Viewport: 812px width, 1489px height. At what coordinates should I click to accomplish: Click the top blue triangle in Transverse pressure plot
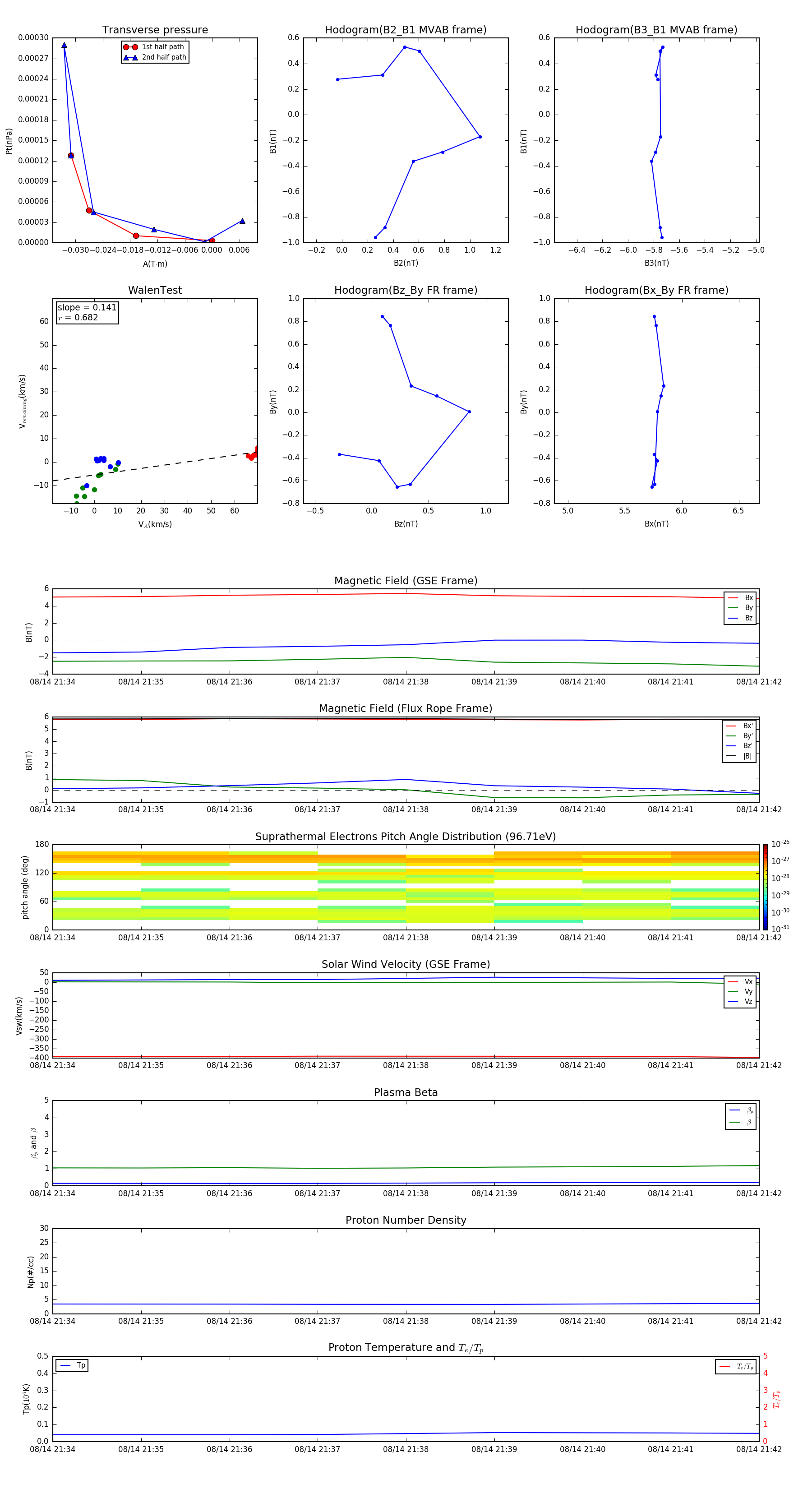(64, 45)
